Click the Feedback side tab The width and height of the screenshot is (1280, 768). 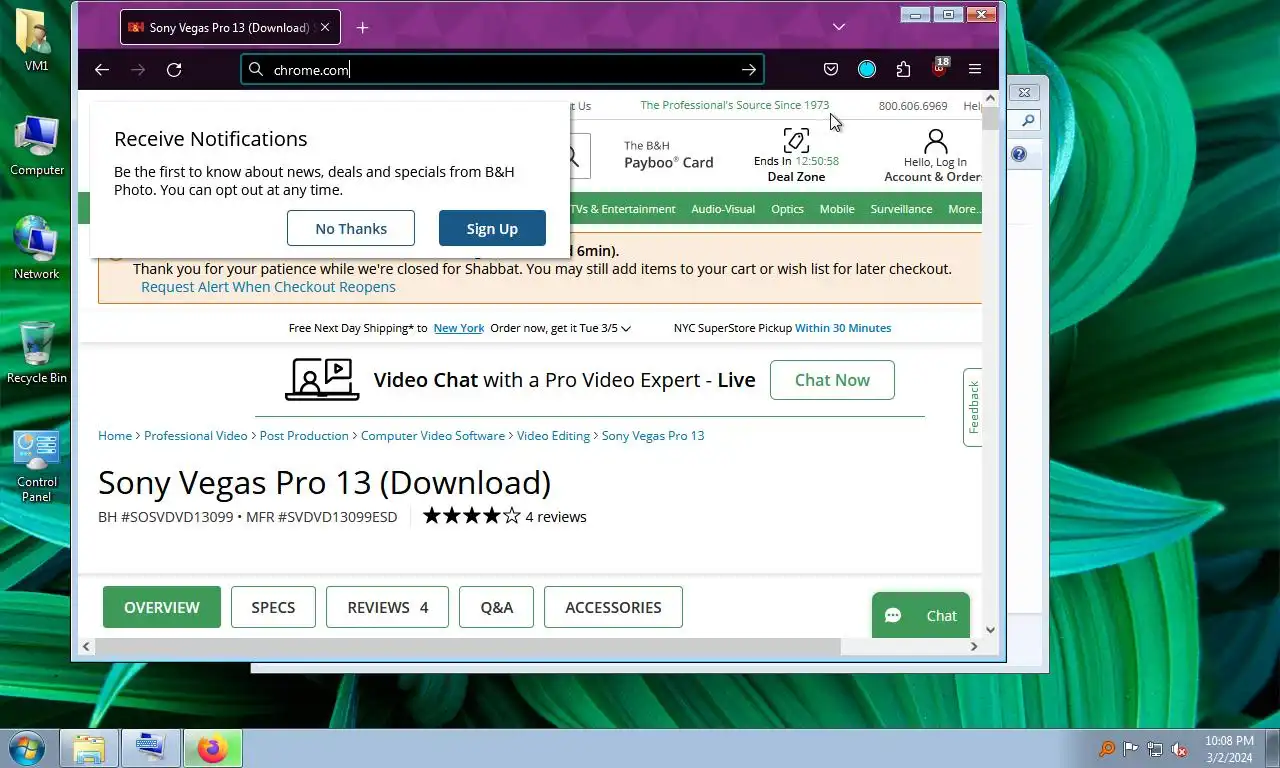[973, 407]
